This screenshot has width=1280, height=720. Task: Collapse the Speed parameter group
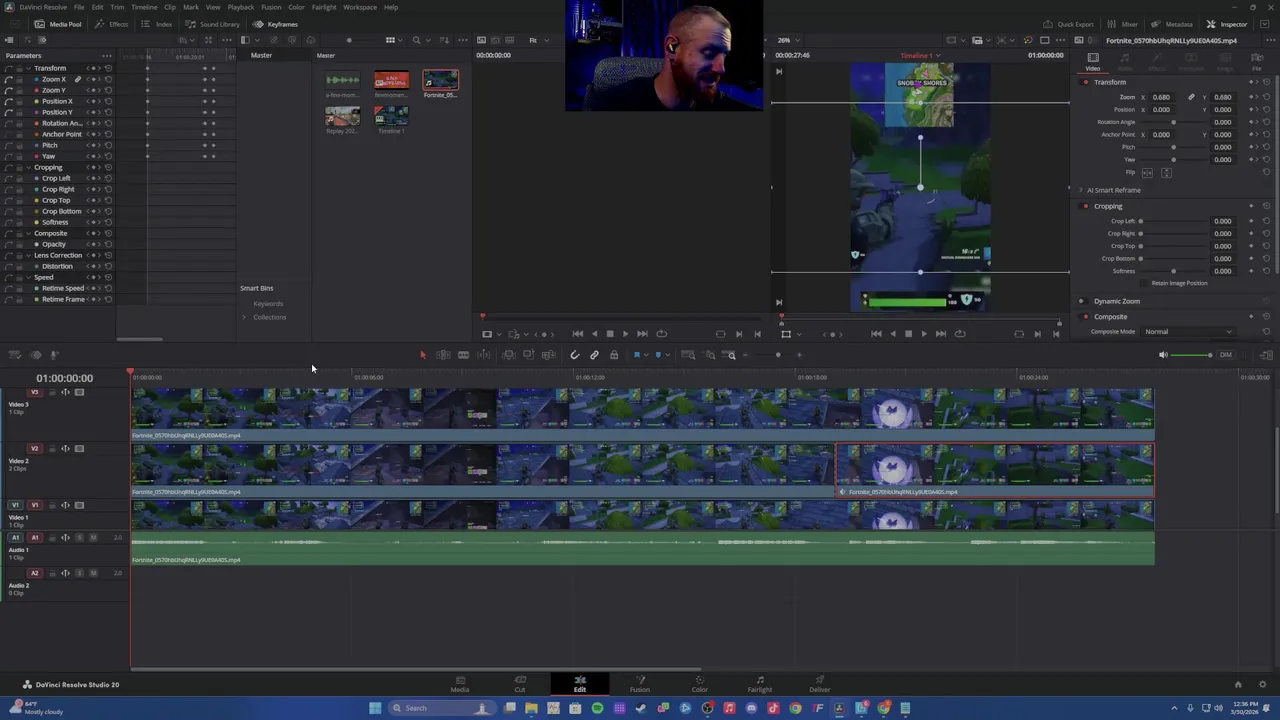pyautogui.click(x=28, y=277)
